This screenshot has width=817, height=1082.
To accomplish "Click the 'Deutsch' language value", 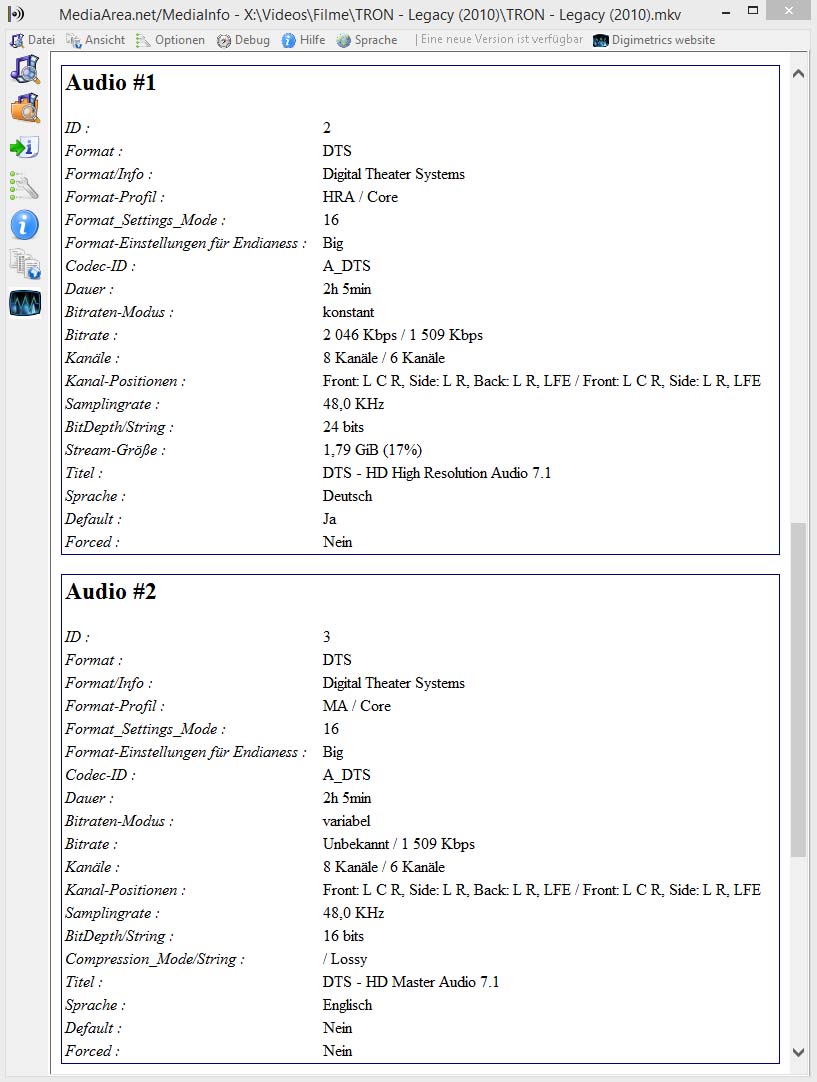I will [347, 496].
